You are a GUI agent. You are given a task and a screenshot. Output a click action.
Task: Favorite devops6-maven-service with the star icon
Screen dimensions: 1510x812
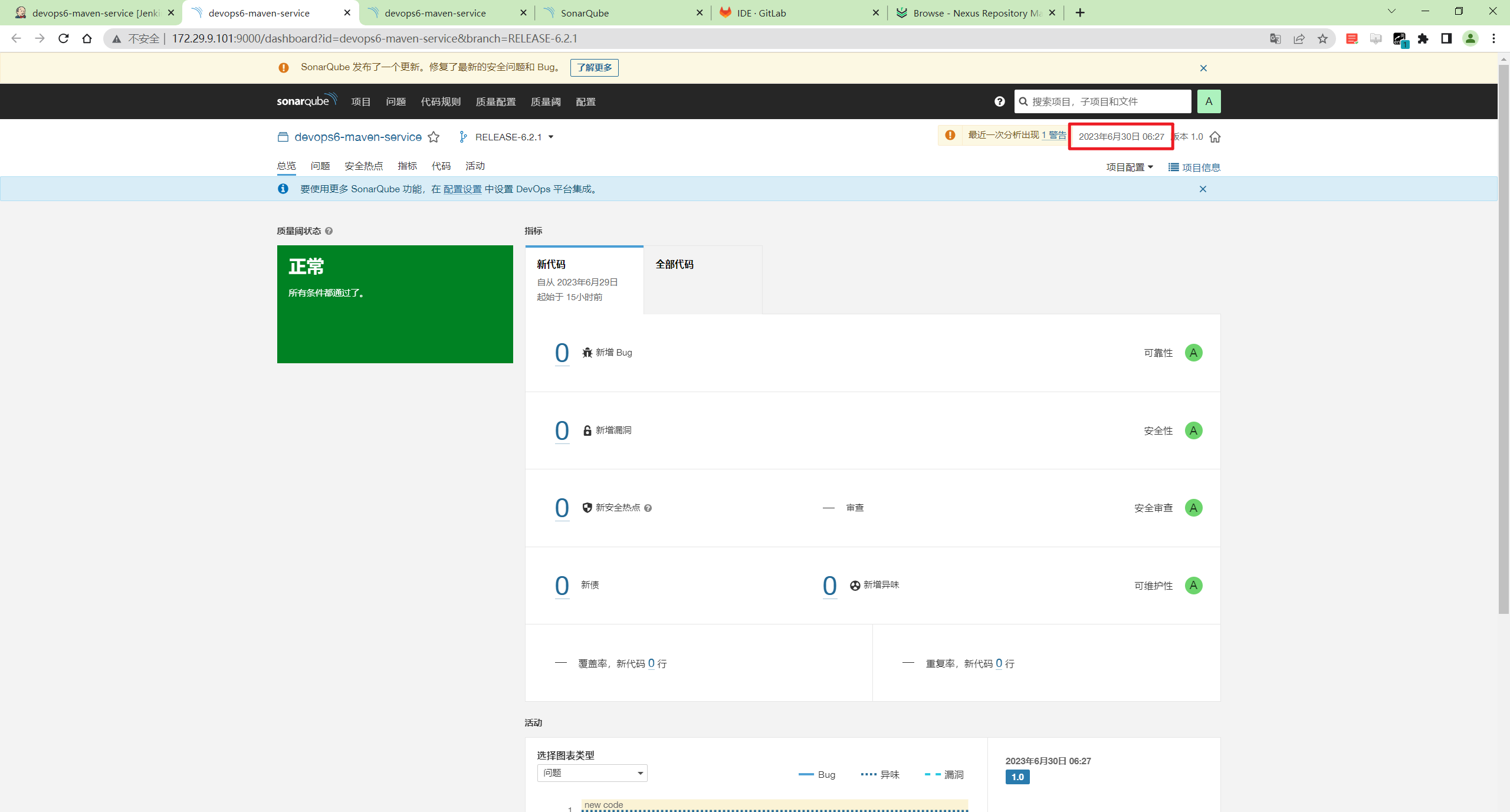tap(434, 137)
